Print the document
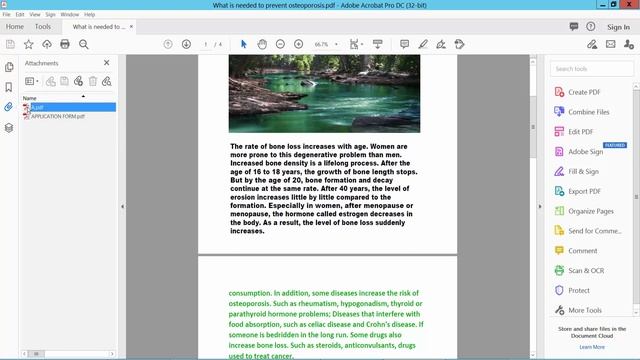Screen dimensions: 640x360 tap(65, 44)
